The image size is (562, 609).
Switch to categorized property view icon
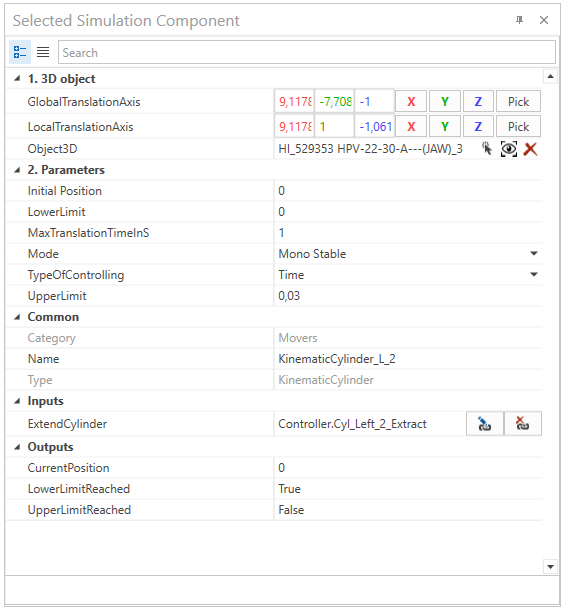[x=20, y=52]
